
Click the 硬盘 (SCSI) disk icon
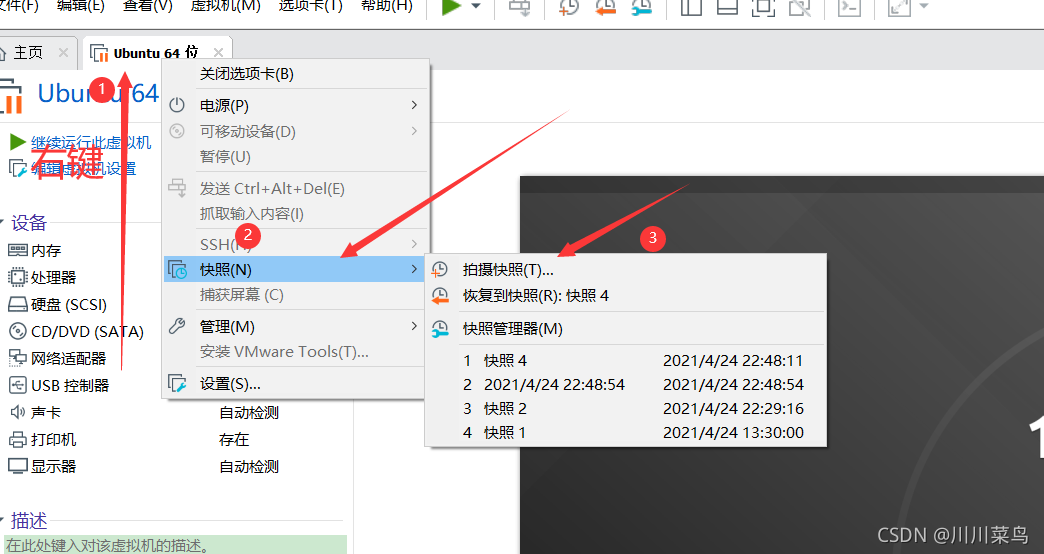click(17, 304)
